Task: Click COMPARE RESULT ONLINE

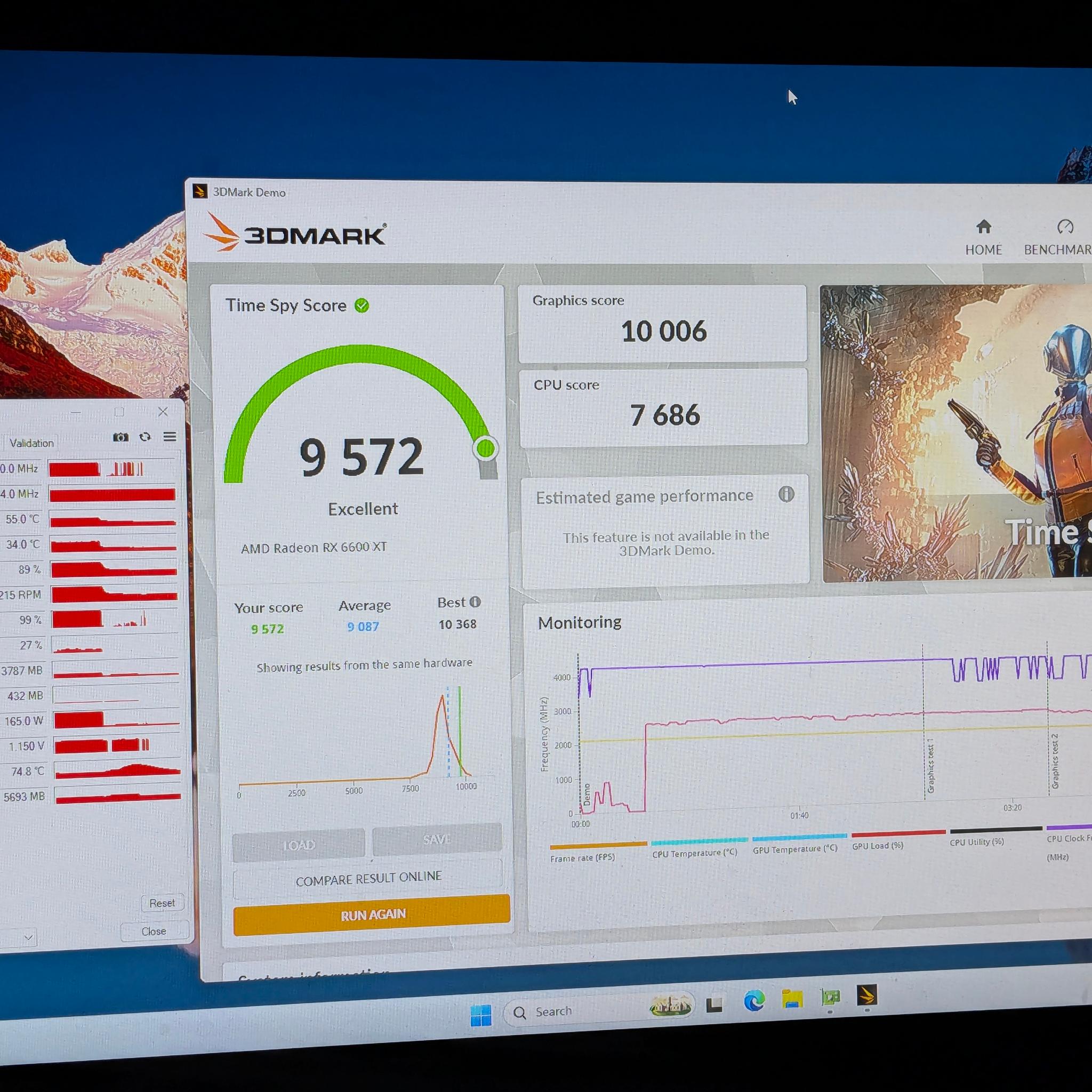Action: [x=368, y=878]
